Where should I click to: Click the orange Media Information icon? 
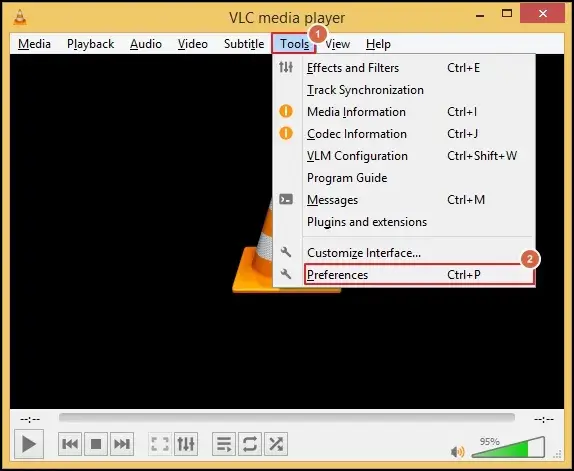[x=286, y=111]
